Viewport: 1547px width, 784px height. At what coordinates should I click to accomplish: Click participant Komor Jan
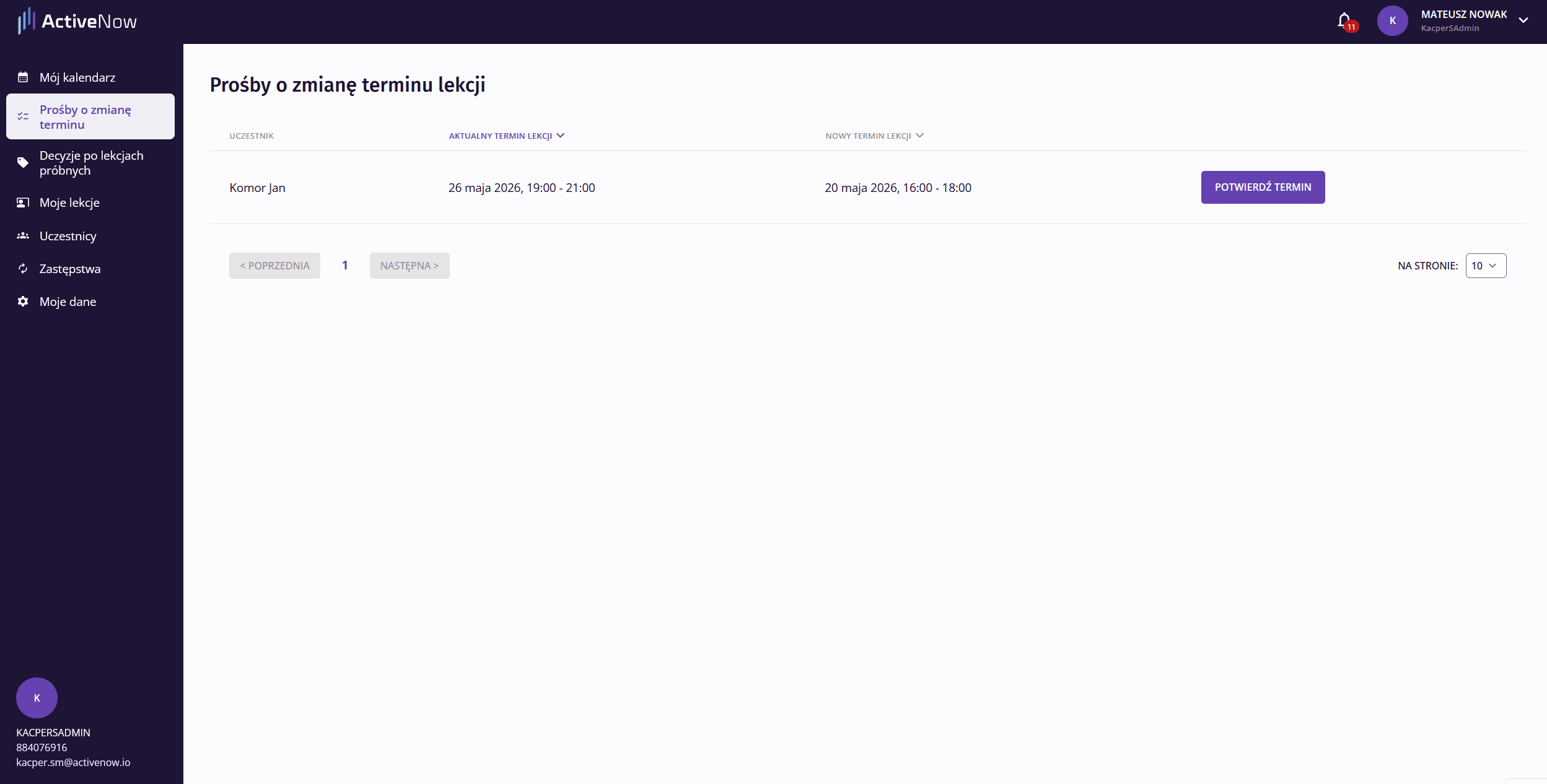(257, 188)
